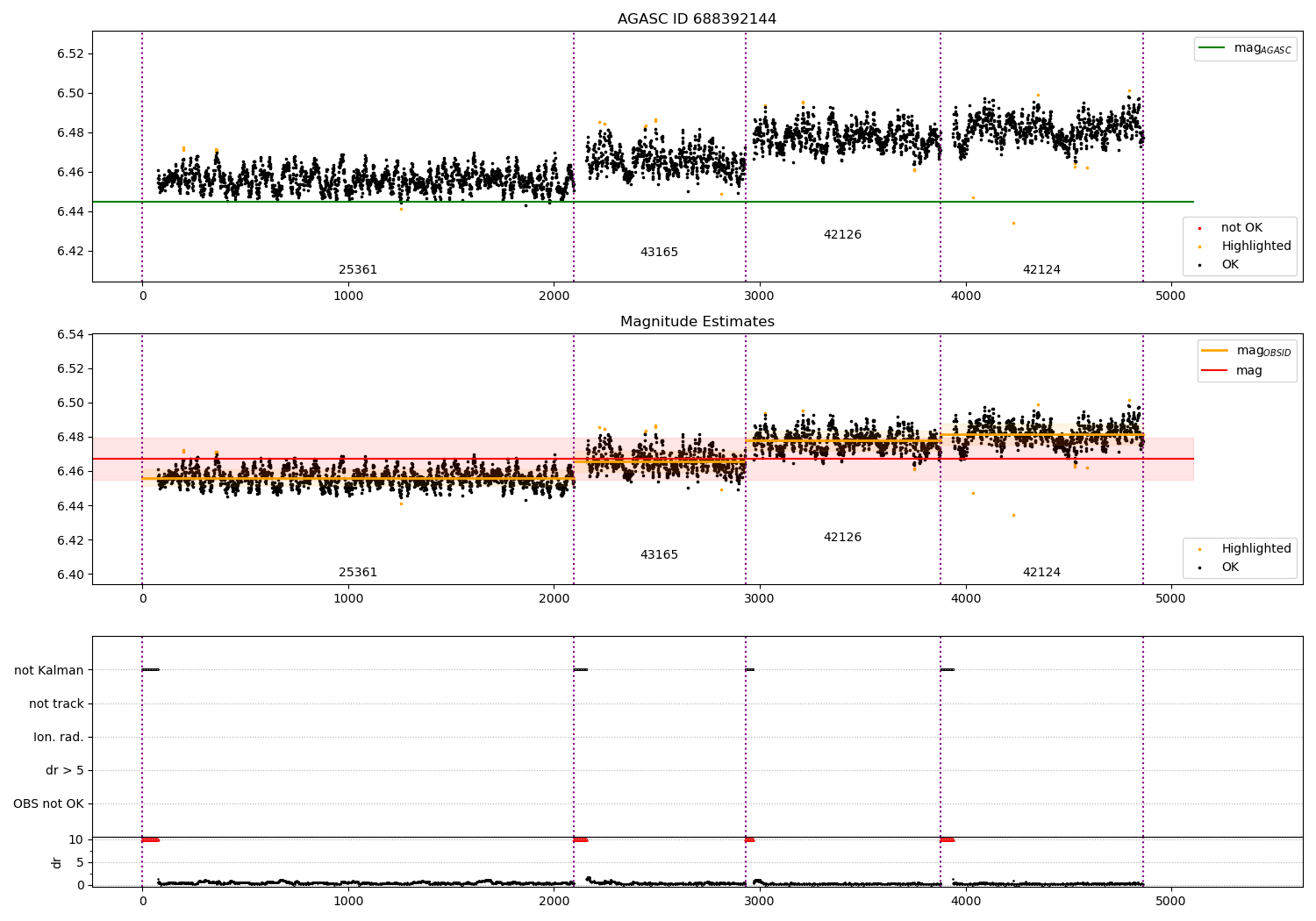Select OBSID label 25361 in Magnitude Estimates plot

(358, 573)
